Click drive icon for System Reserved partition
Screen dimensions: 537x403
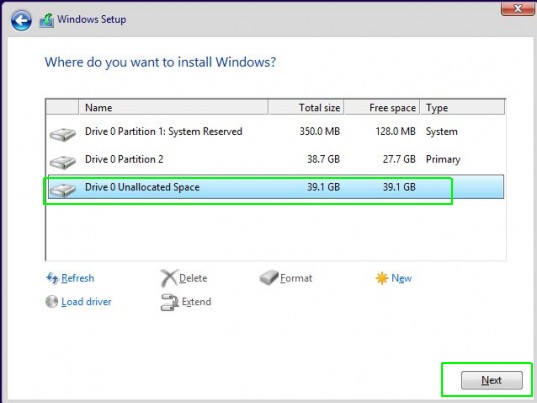[x=62, y=134]
